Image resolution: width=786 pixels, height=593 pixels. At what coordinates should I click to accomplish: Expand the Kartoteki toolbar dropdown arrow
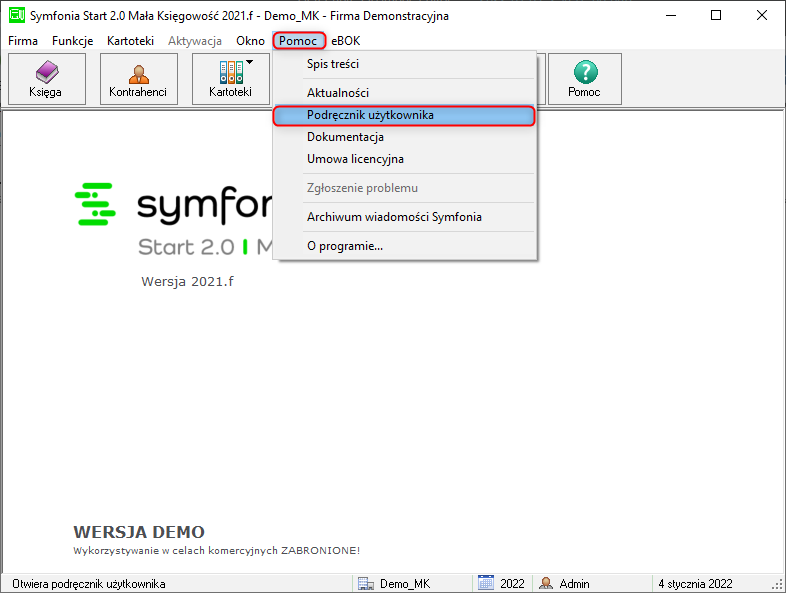click(x=250, y=62)
